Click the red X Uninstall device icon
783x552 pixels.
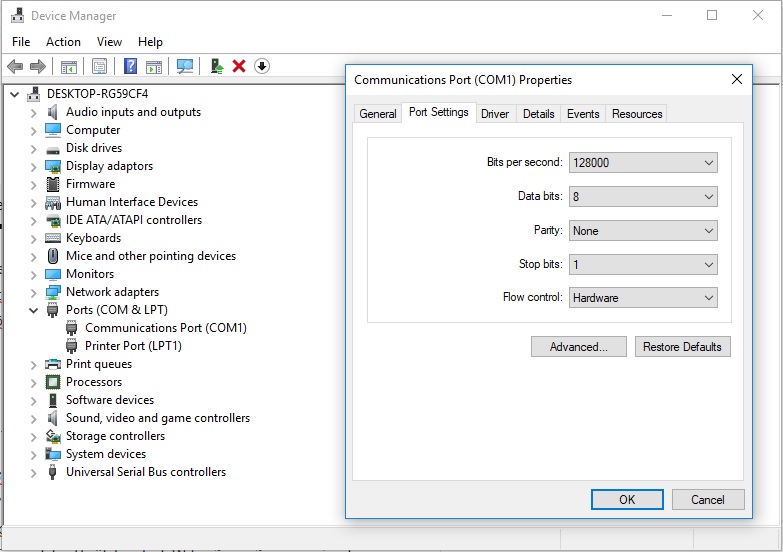tap(239, 66)
